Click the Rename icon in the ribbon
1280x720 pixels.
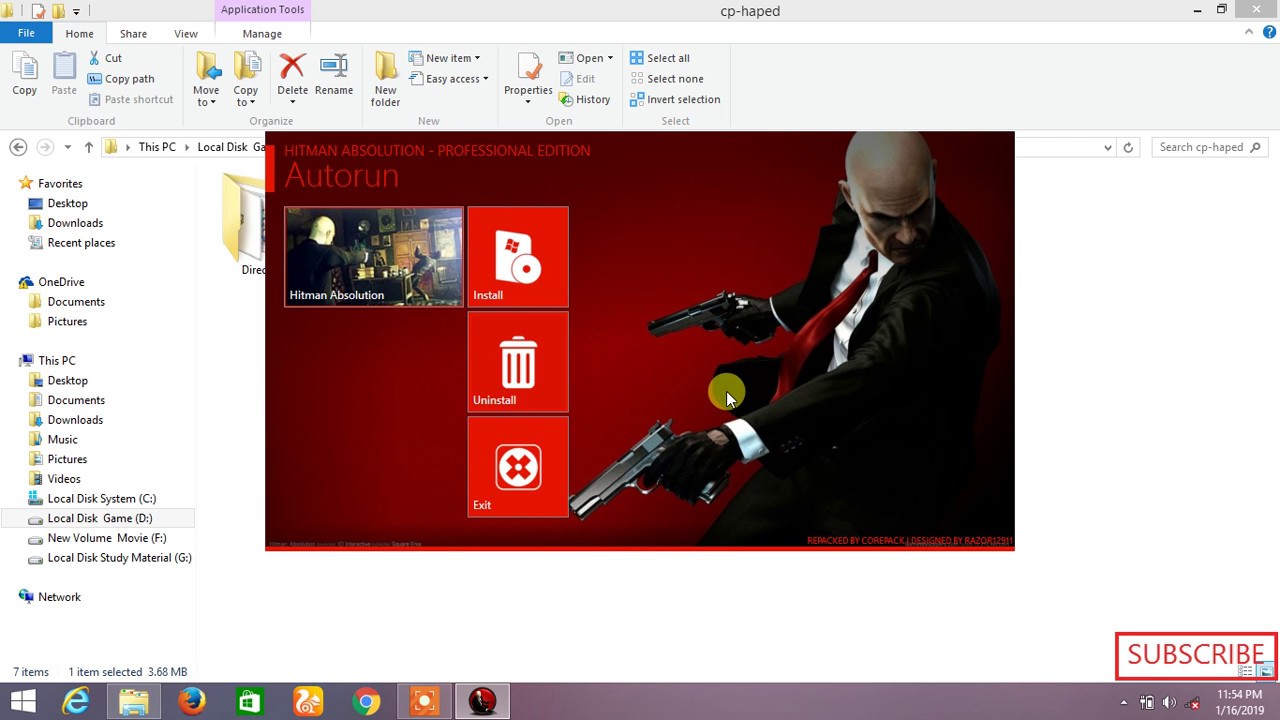click(x=333, y=70)
